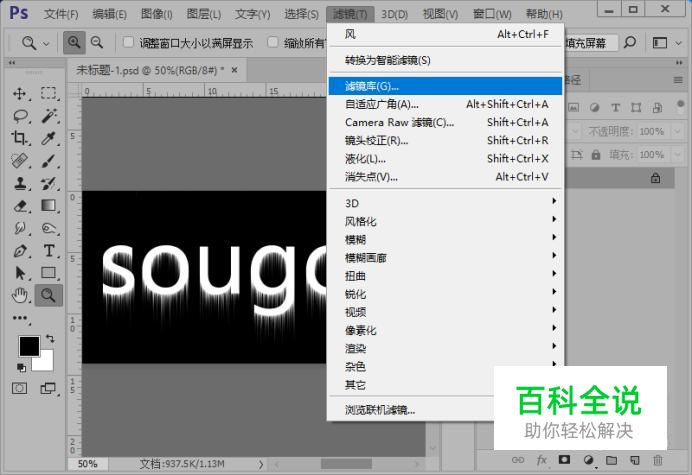Select the Healing Brush tool

(x=19, y=161)
